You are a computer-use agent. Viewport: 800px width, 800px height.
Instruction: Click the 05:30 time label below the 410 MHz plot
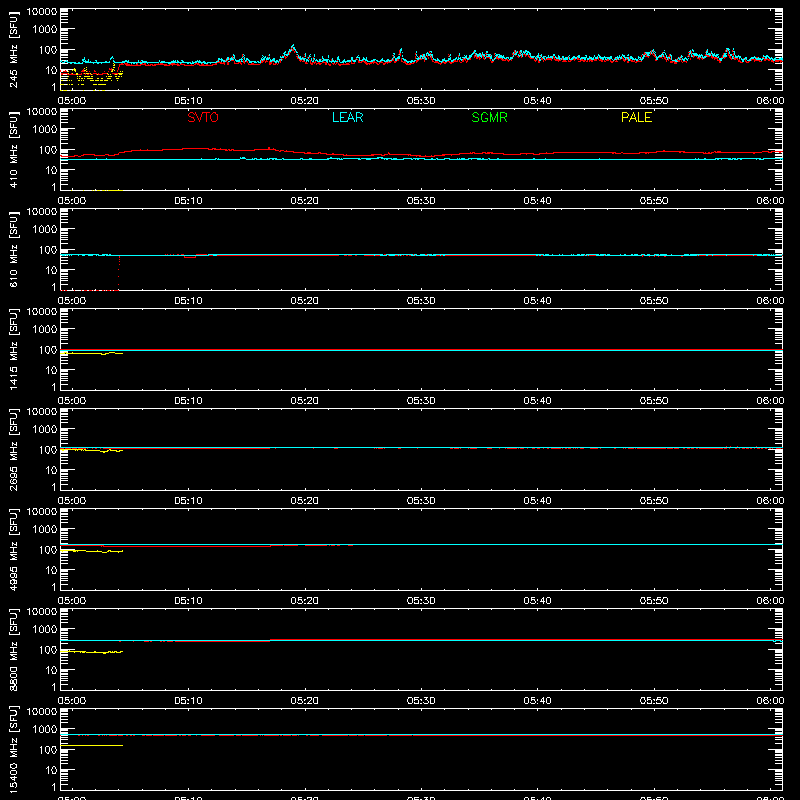(x=421, y=201)
